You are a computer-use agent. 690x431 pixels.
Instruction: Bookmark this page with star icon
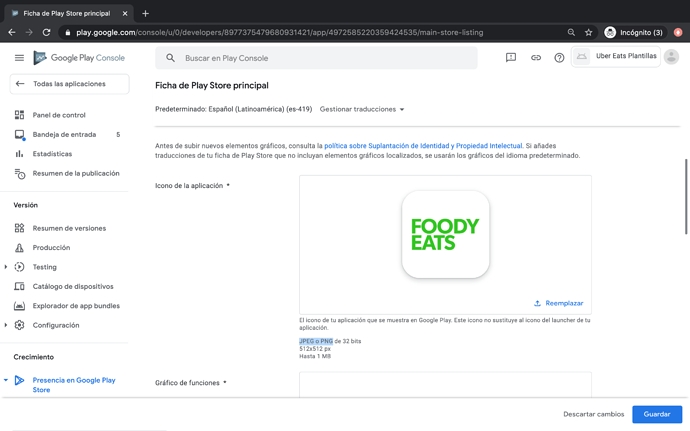tap(588, 32)
